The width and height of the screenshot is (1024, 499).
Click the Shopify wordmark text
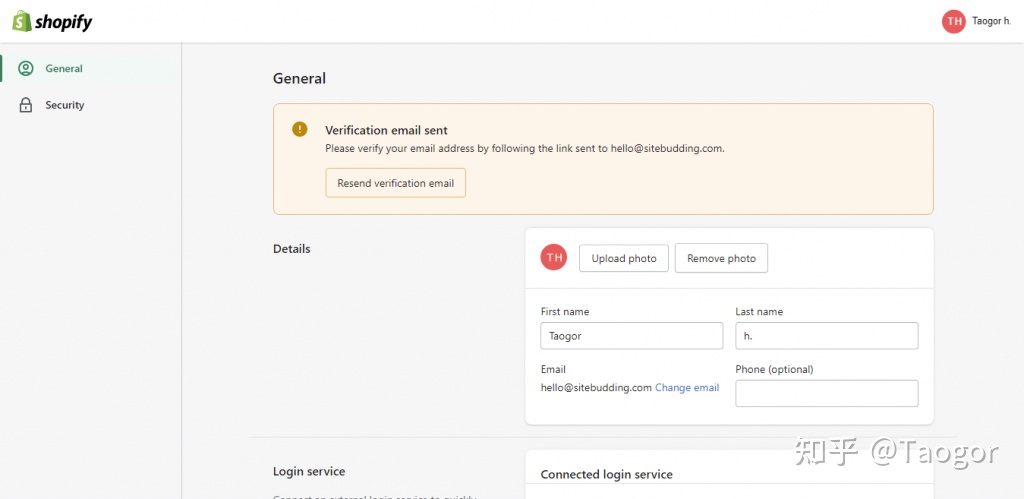click(64, 22)
